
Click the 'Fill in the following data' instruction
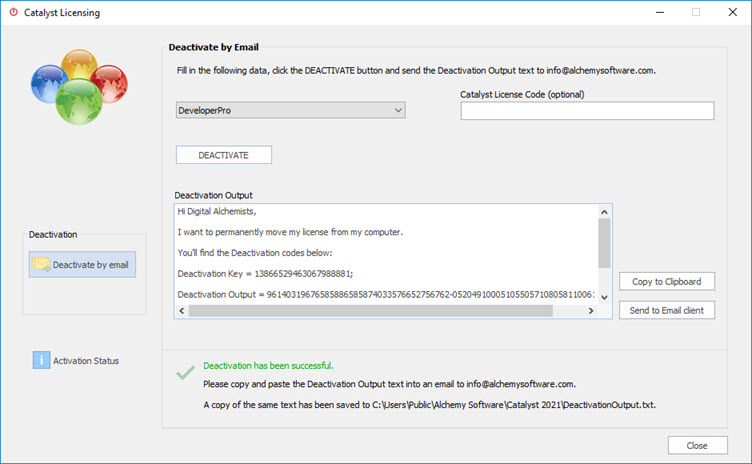click(x=416, y=71)
